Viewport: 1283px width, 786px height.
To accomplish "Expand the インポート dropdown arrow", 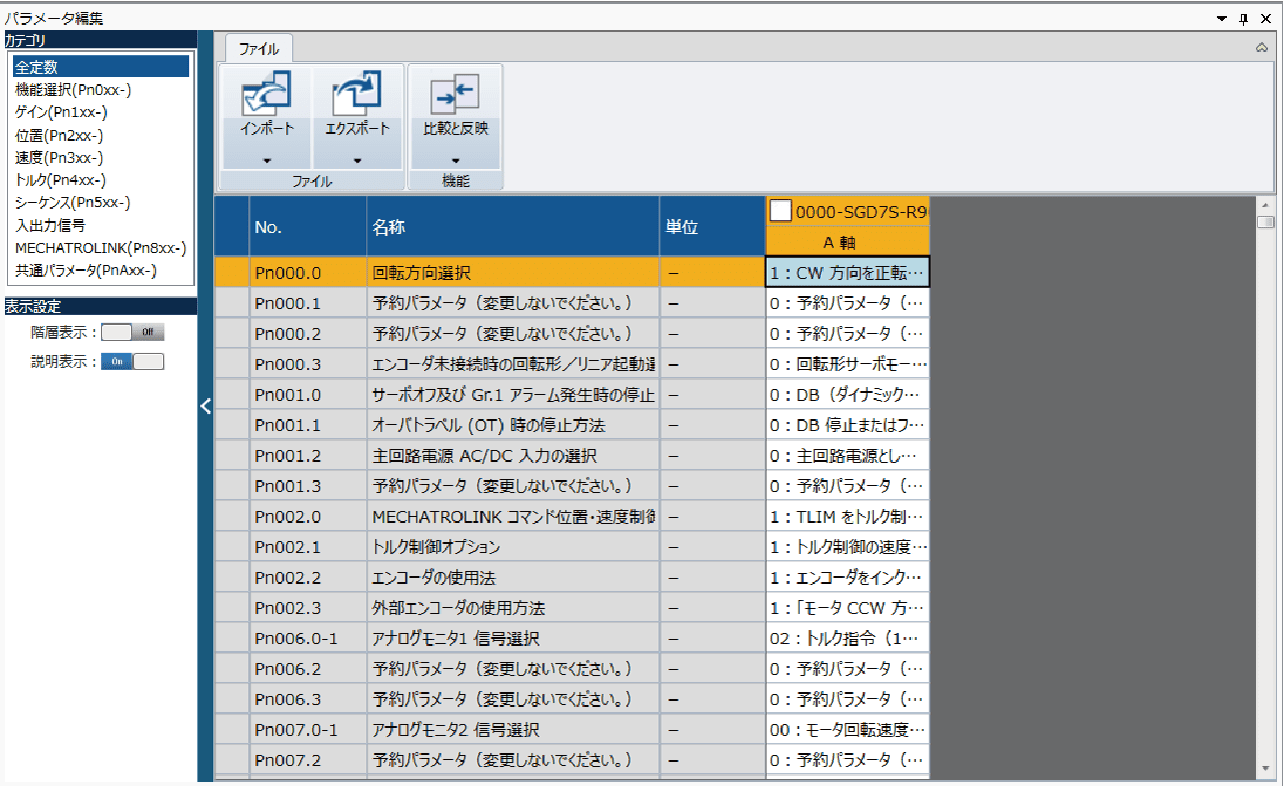I will tap(266, 160).
